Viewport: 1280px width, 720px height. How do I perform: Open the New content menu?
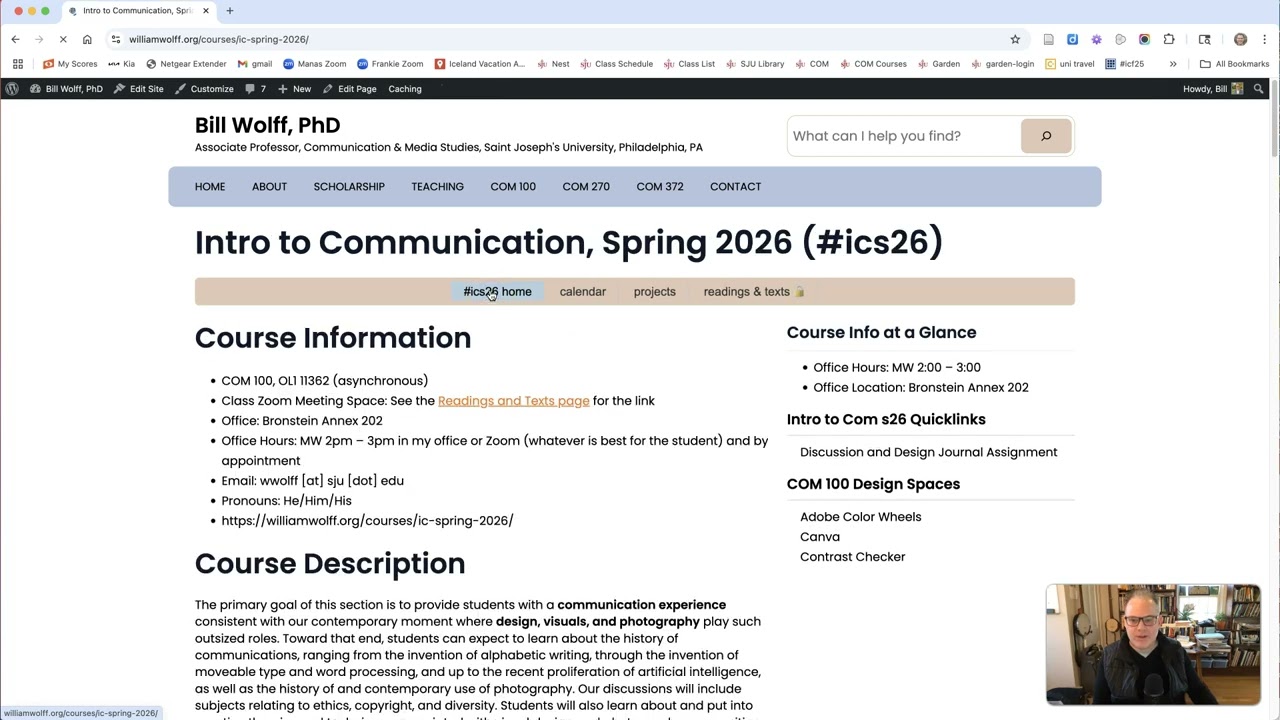[295, 89]
